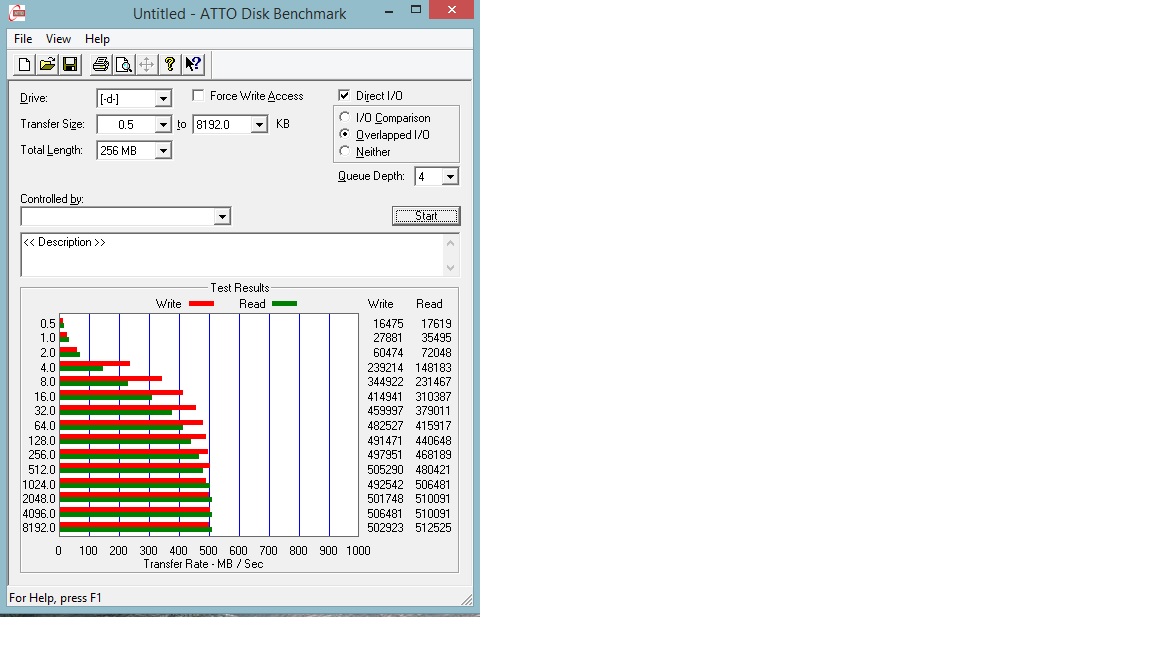1152x648 pixels.
Task: Select Overlapped I/O radio option
Action: pos(345,134)
